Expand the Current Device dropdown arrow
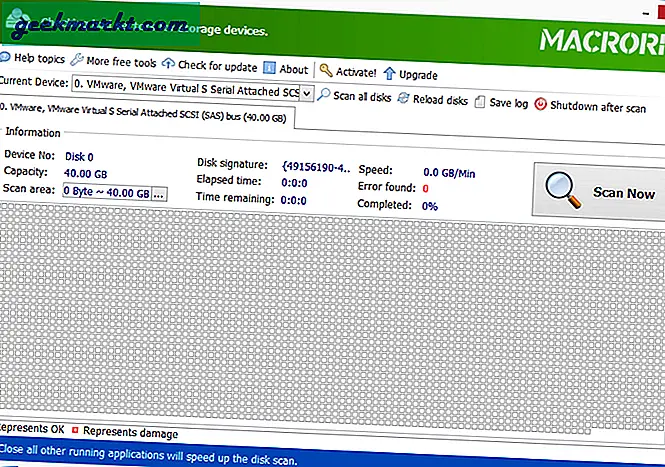 click(308, 93)
